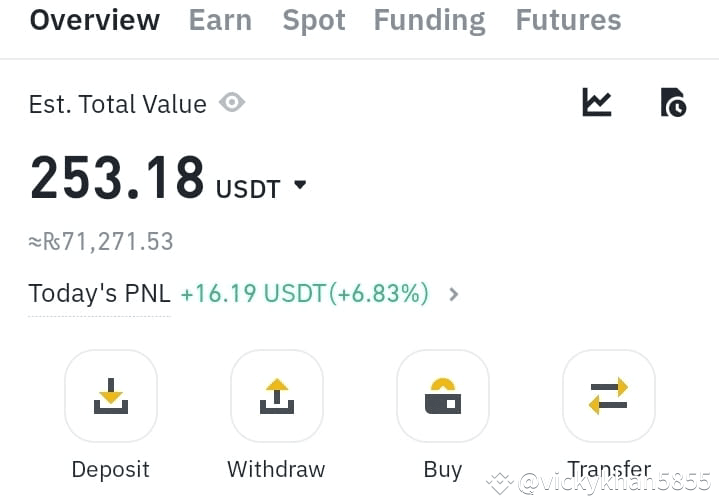
Task: Expand Today's PNL details chevron
Action: [454, 294]
